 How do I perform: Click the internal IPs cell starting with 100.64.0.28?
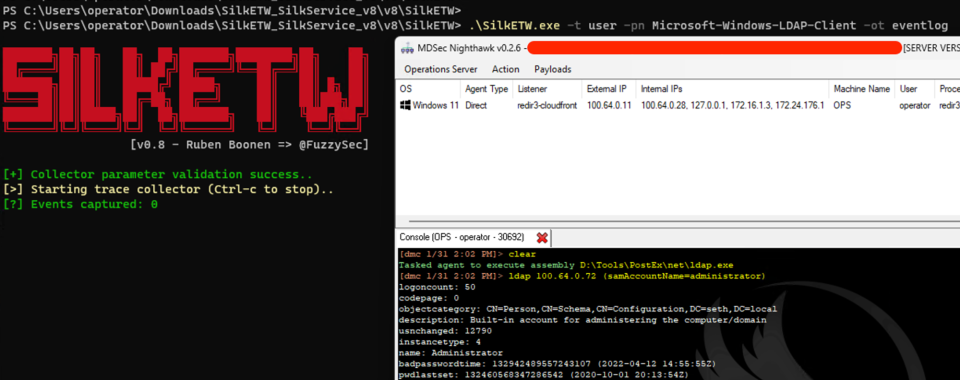click(x=732, y=105)
